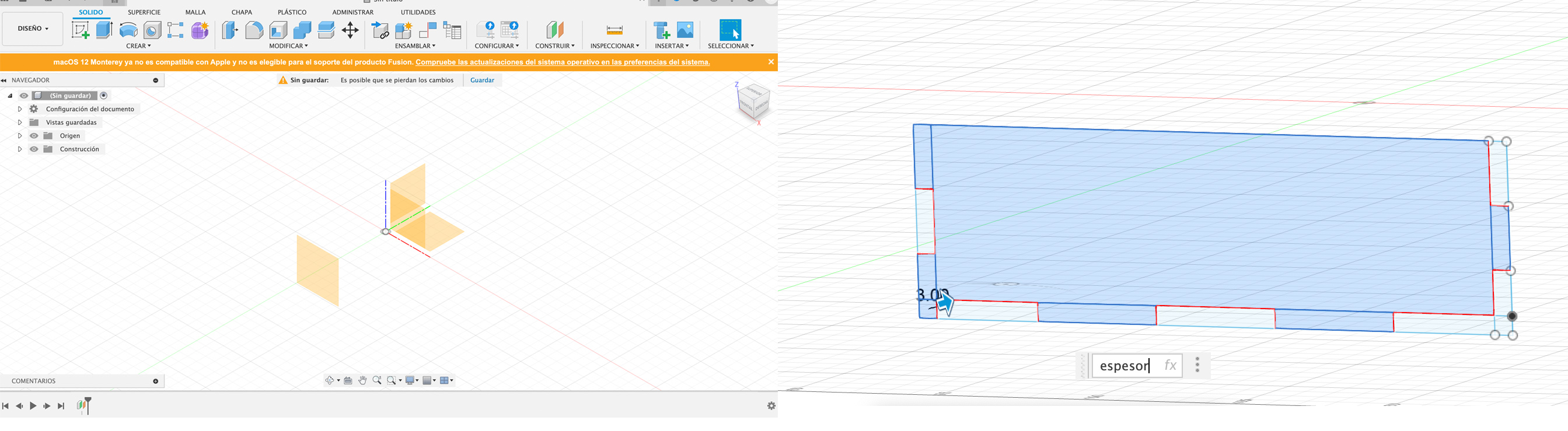This screenshot has height=431, width=1568.
Task: Expand the Vistas guardadas tree node
Action: pyautogui.click(x=19, y=122)
